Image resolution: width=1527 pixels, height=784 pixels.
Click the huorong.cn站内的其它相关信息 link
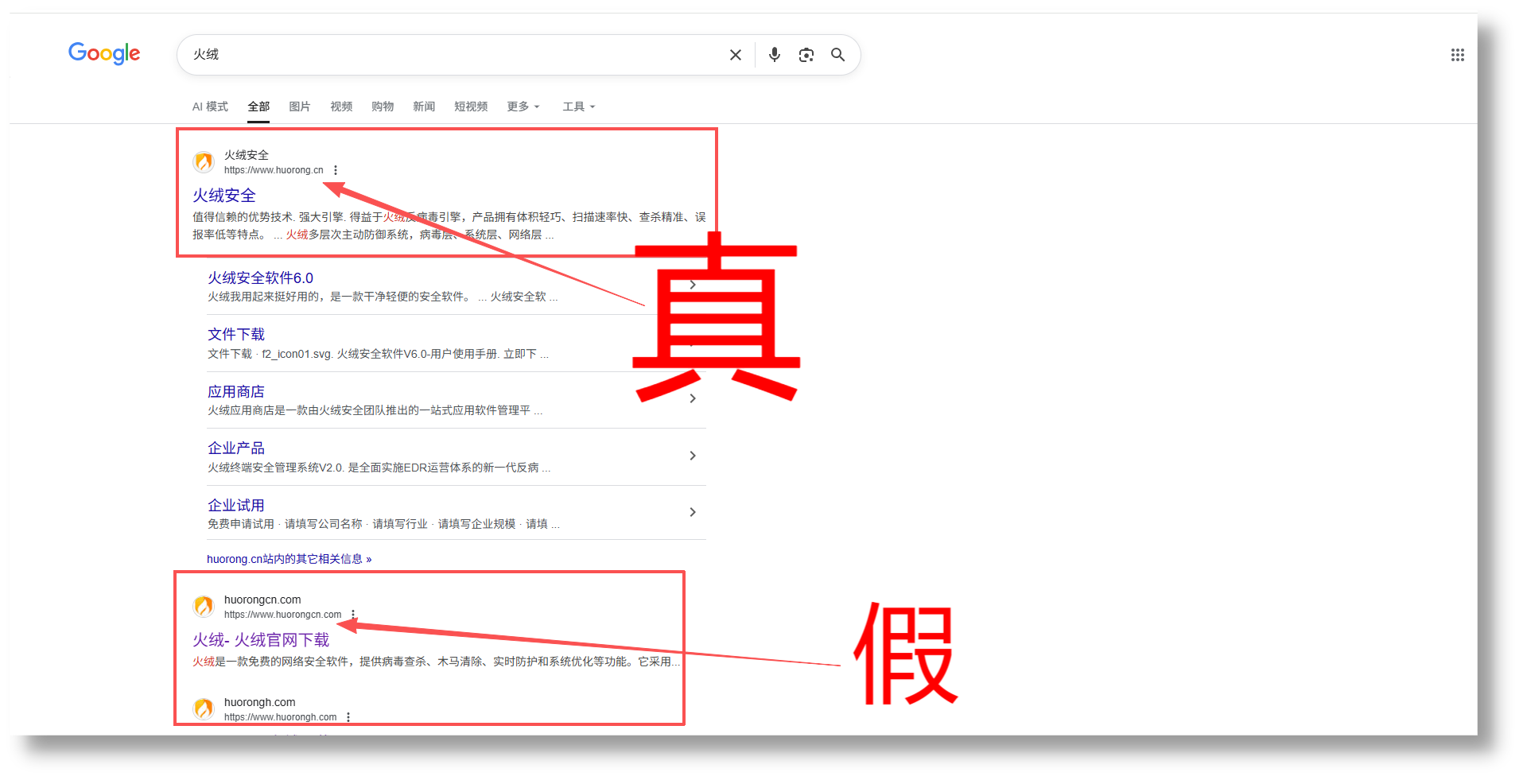pyautogui.click(x=289, y=559)
